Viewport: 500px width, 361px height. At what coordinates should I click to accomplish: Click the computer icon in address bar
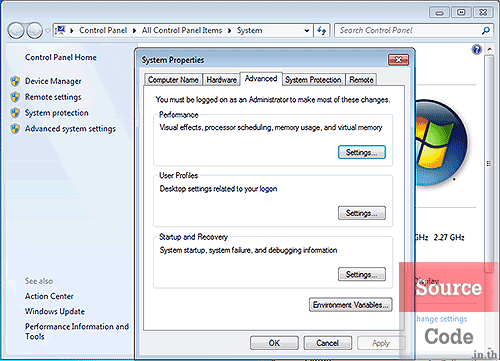tap(60, 30)
